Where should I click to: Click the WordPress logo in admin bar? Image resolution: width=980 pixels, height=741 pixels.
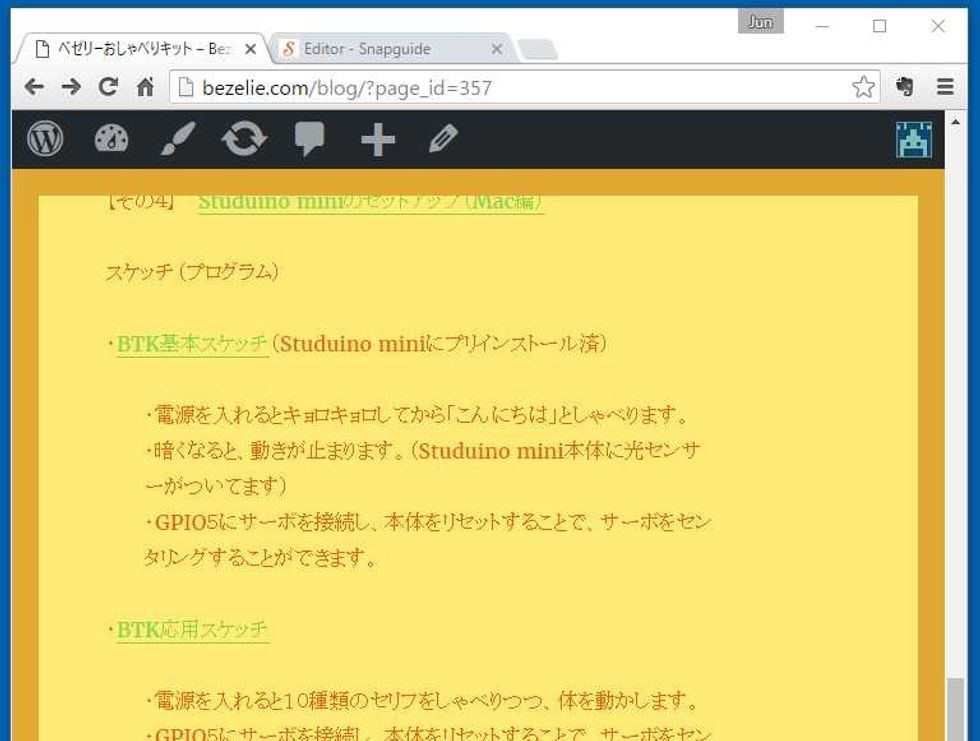[x=45, y=139]
